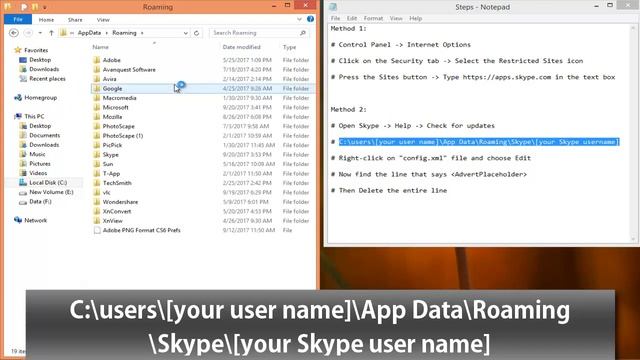The width and height of the screenshot is (640, 360).
Task: Click the highlighted Skype path line in Notepad
Action: coord(479,142)
